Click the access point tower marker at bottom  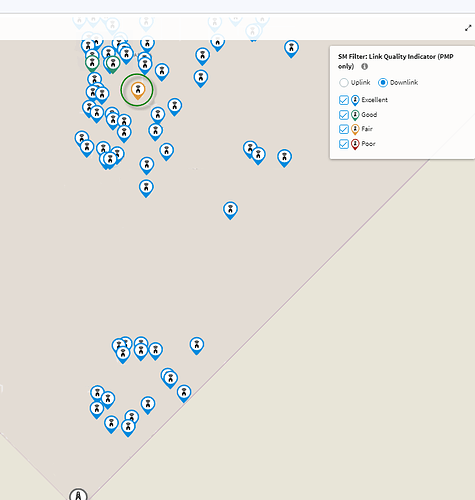point(78,495)
